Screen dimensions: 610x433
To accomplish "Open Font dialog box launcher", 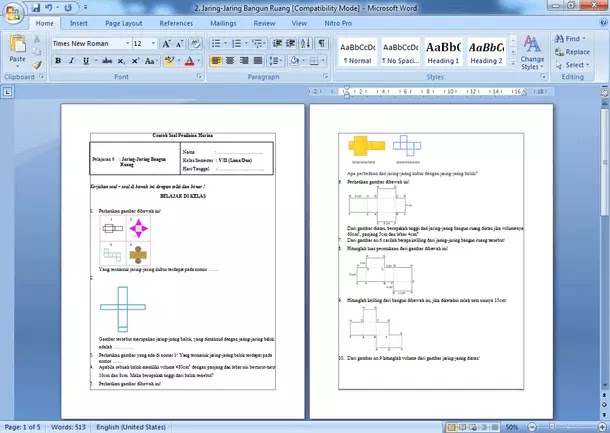I will (200, 77).
